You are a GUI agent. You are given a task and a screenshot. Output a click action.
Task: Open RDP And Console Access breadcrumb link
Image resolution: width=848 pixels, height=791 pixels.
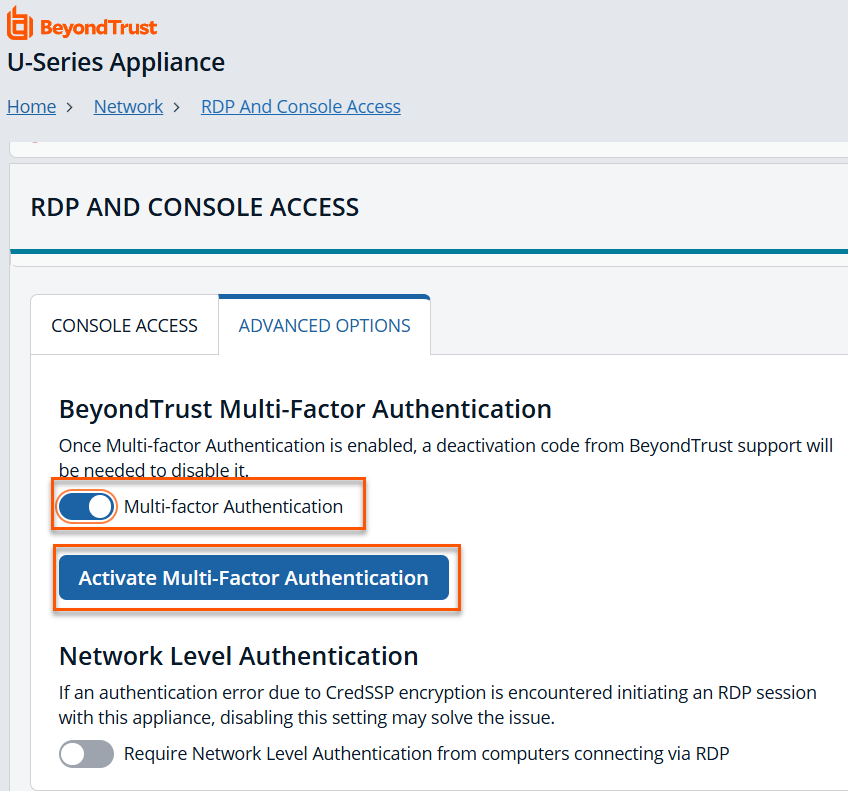pyautogui.click(x=301, y=107)
